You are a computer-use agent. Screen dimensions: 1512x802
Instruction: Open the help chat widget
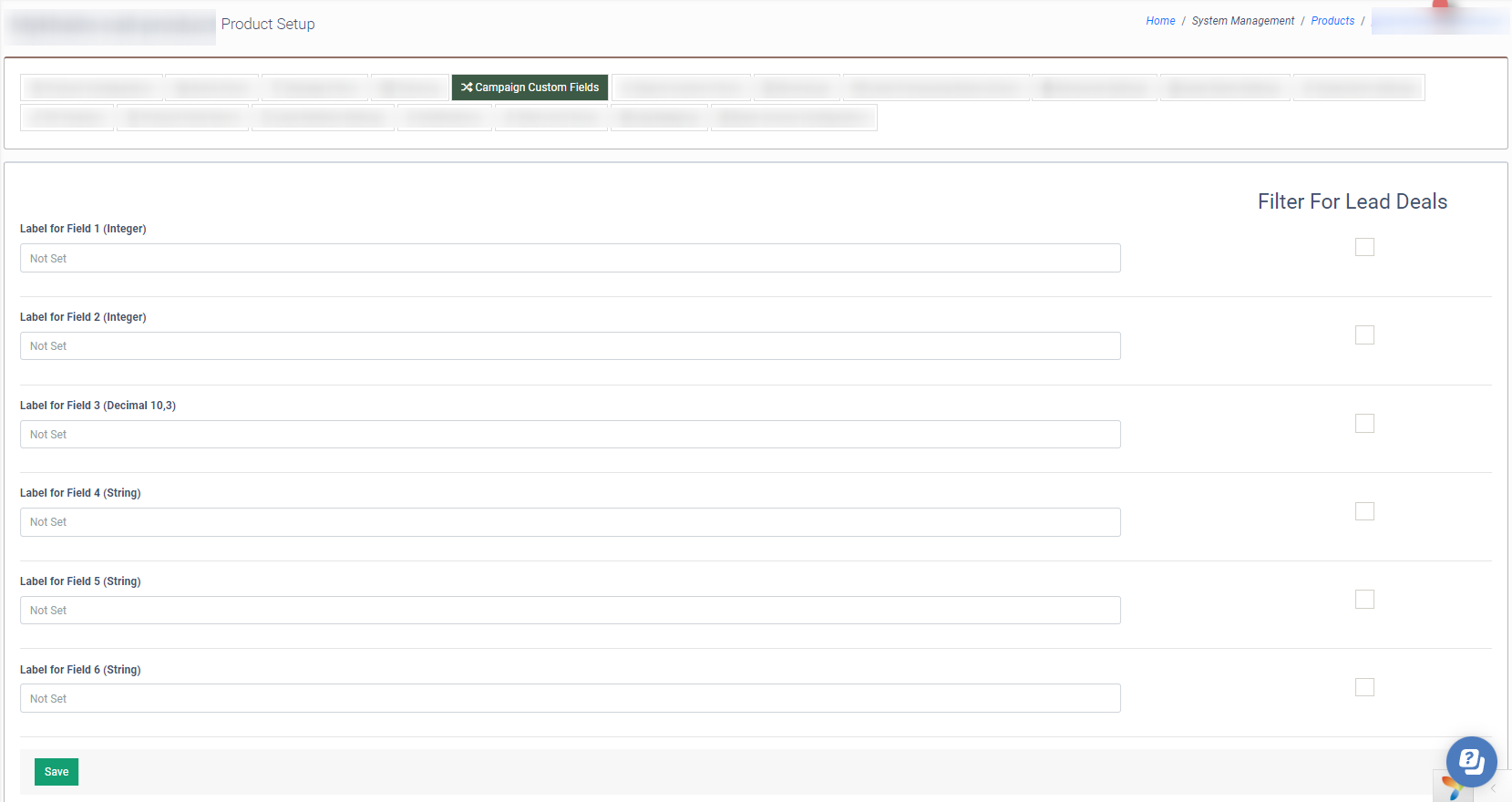point(1471,761)
